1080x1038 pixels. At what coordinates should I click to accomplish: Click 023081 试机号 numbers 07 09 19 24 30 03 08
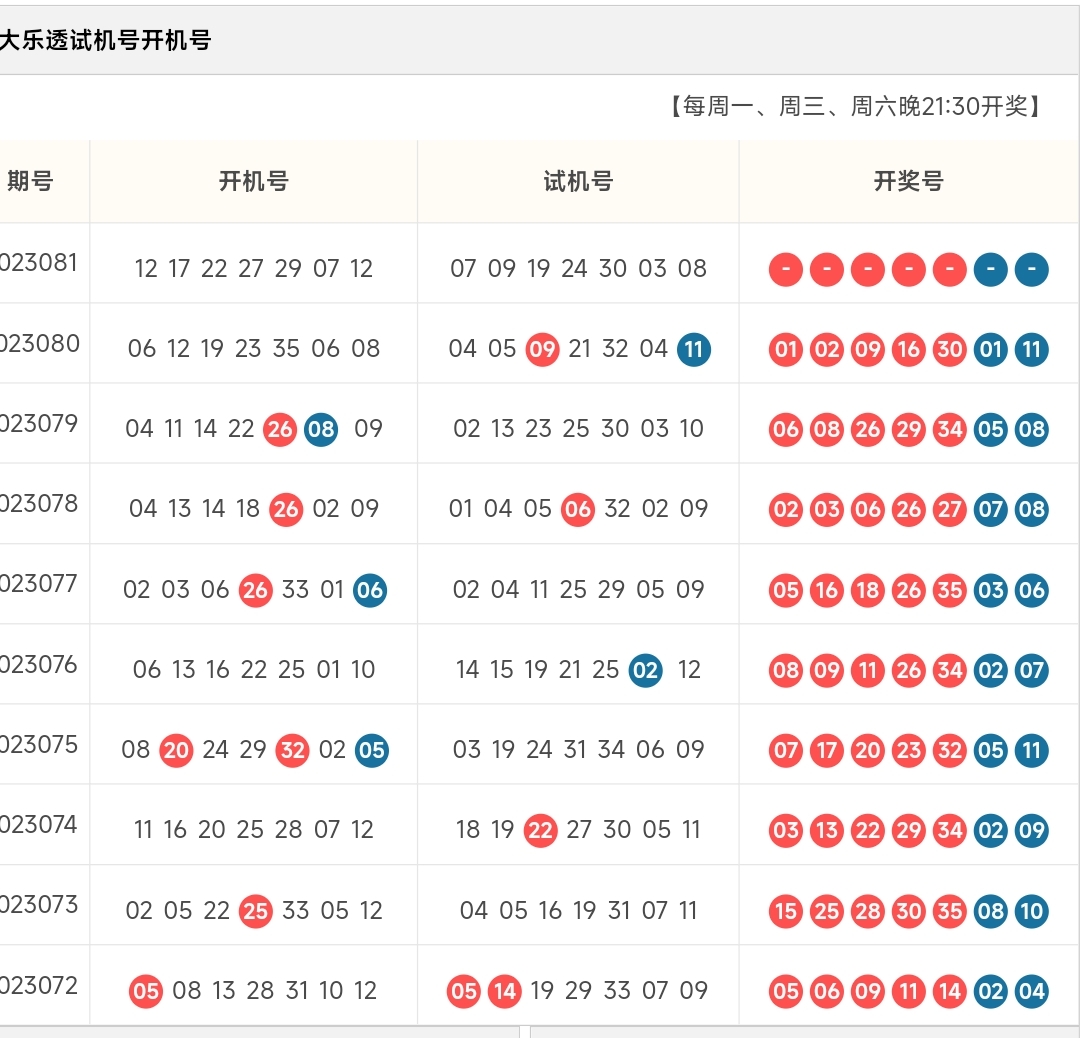click(579, 269)
